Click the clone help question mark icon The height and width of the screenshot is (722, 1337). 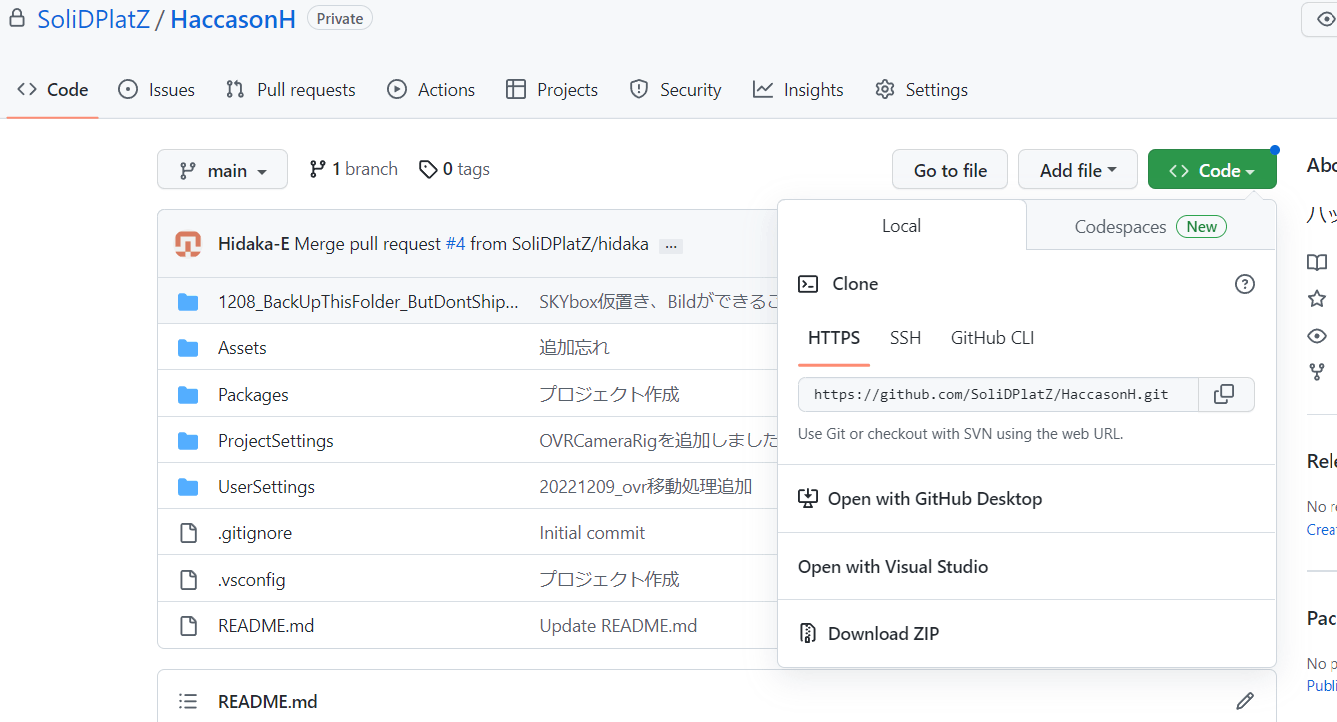tap(1244, 284)
